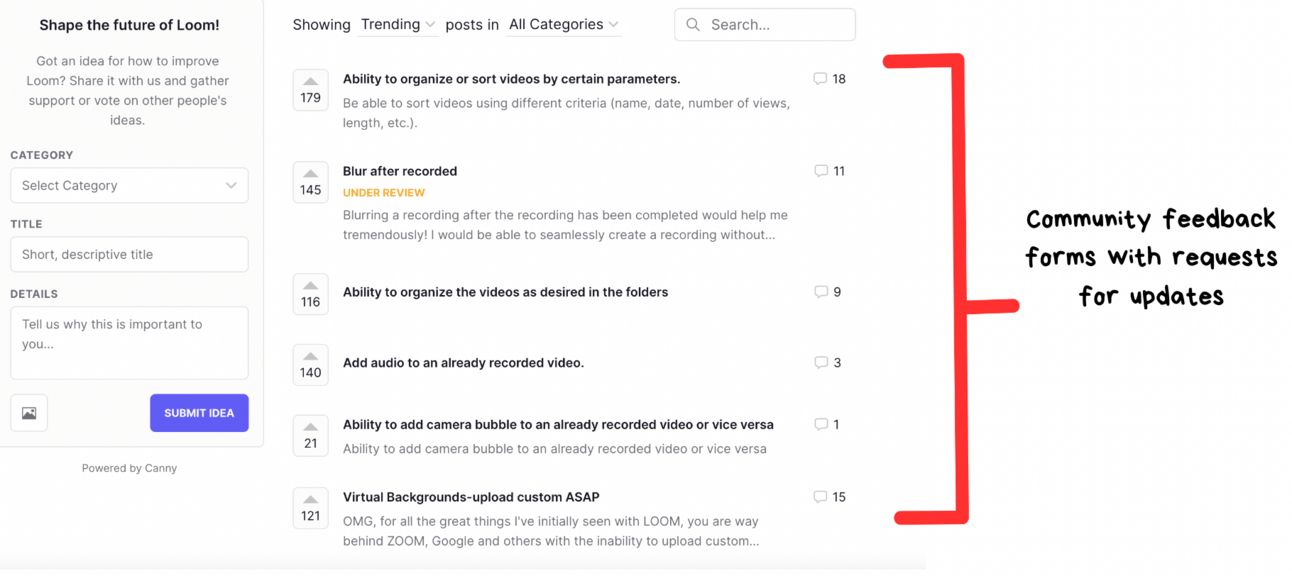Click the posts in label text
The height and width of the screenshot is (576, 1292).
click(472, 25)
